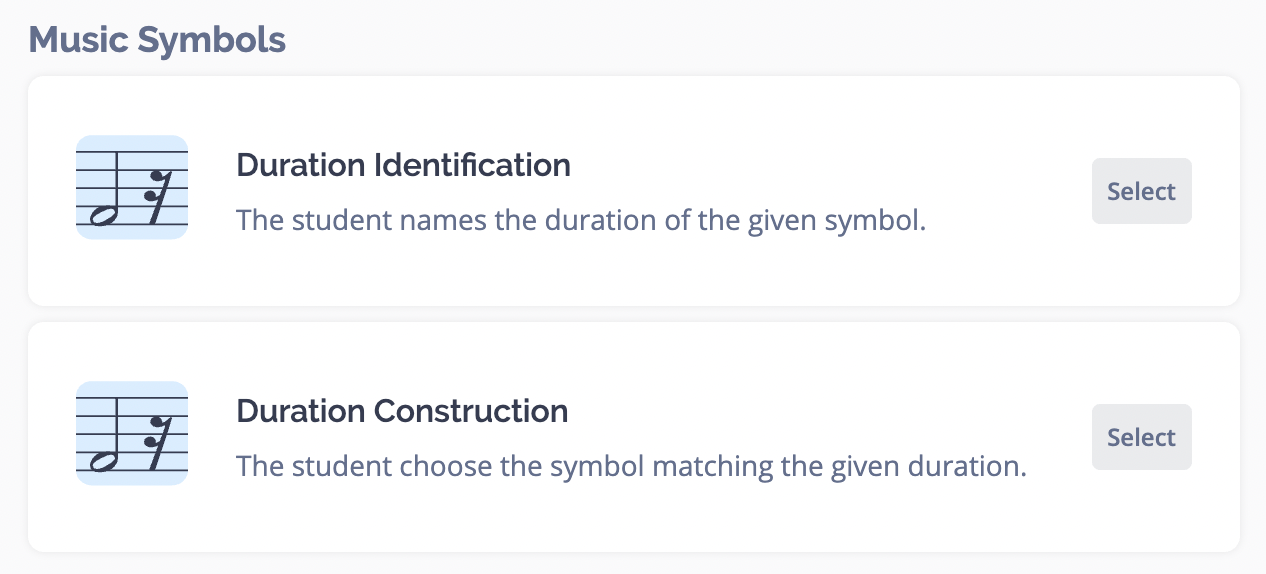
Task: Click the word 'Identification' in the first card title
Action: point(473,165)
